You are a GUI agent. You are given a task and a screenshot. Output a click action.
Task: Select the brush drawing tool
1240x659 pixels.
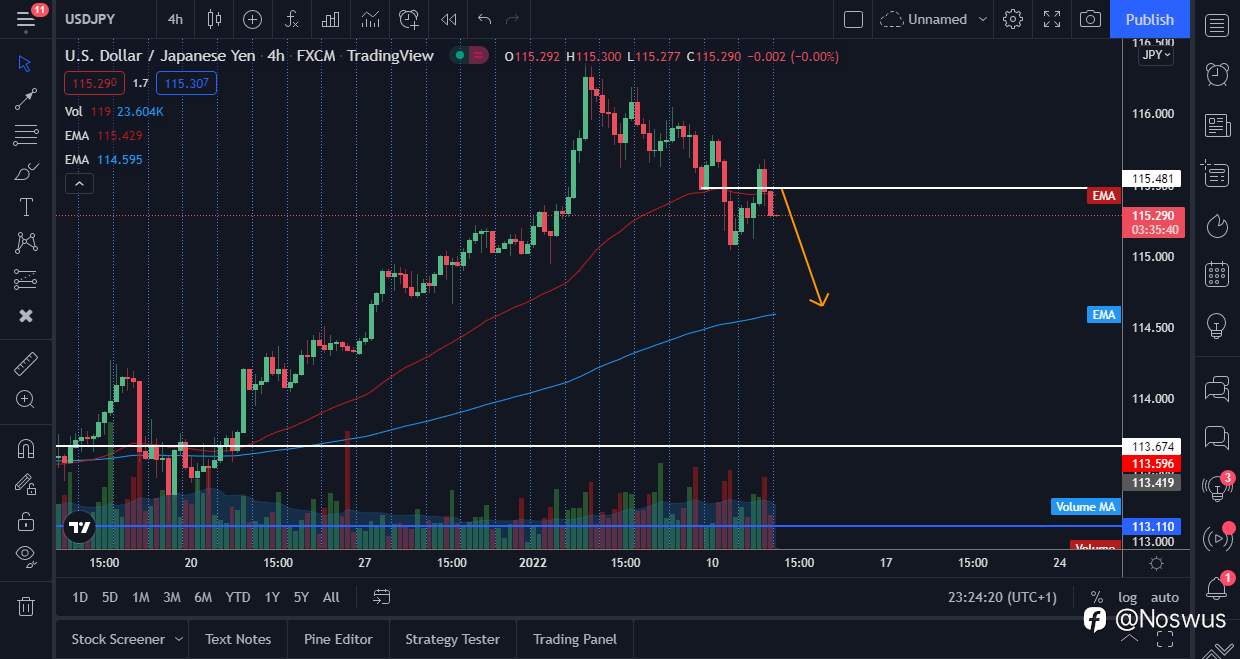[x=25, y=170]
